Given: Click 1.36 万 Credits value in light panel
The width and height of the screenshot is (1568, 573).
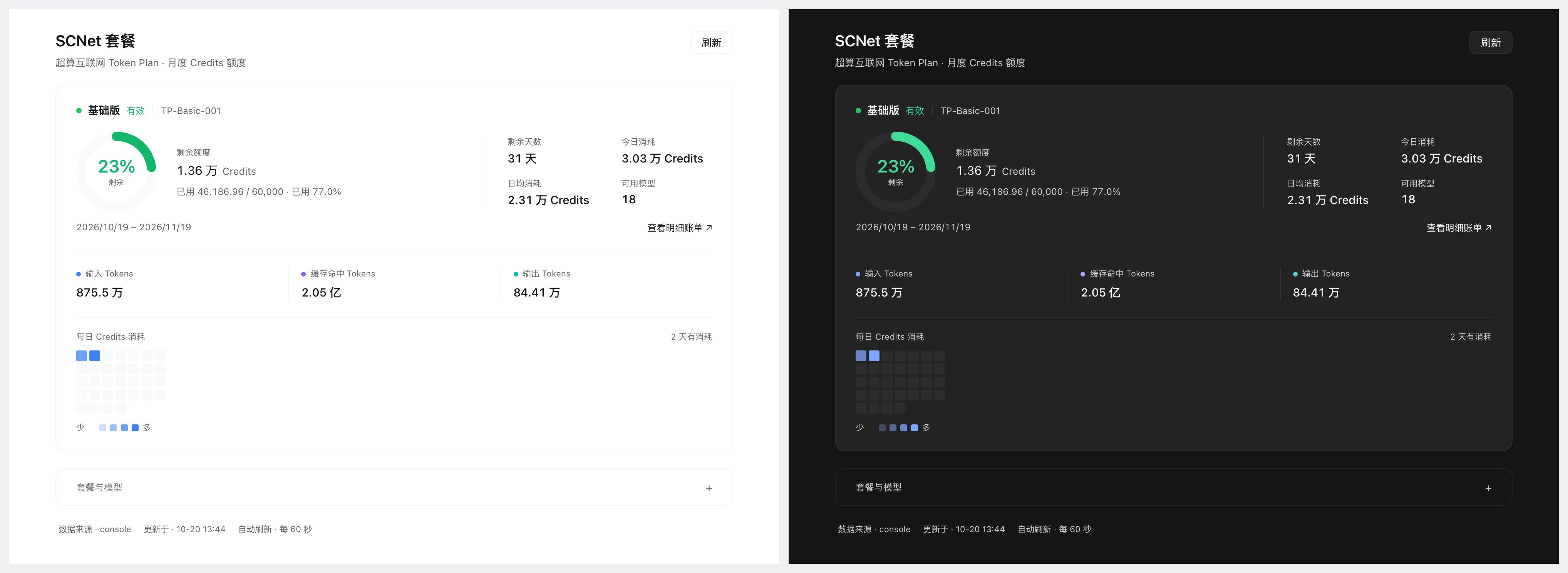Looking at the screenshot, I should [x=216, y=171].
